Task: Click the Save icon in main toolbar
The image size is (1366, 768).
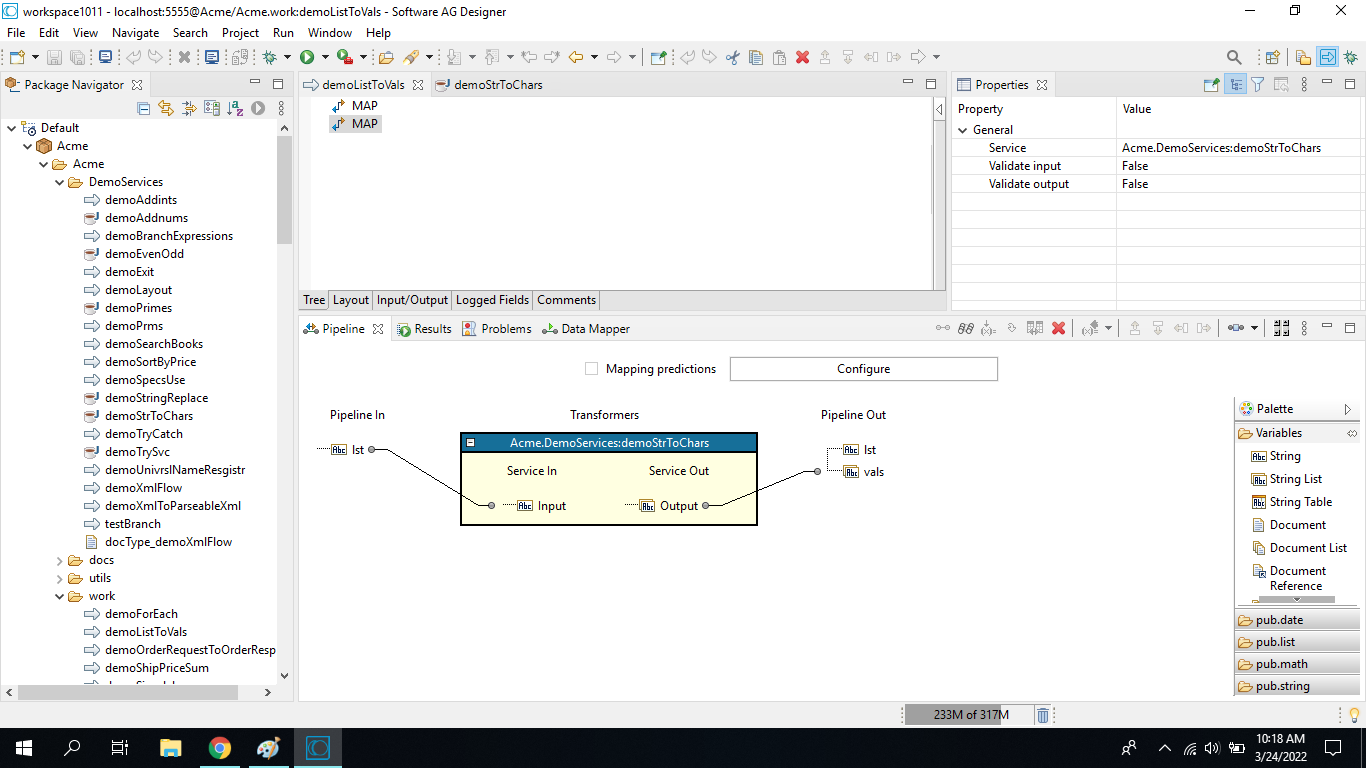Action: click(x=54, y=57)
